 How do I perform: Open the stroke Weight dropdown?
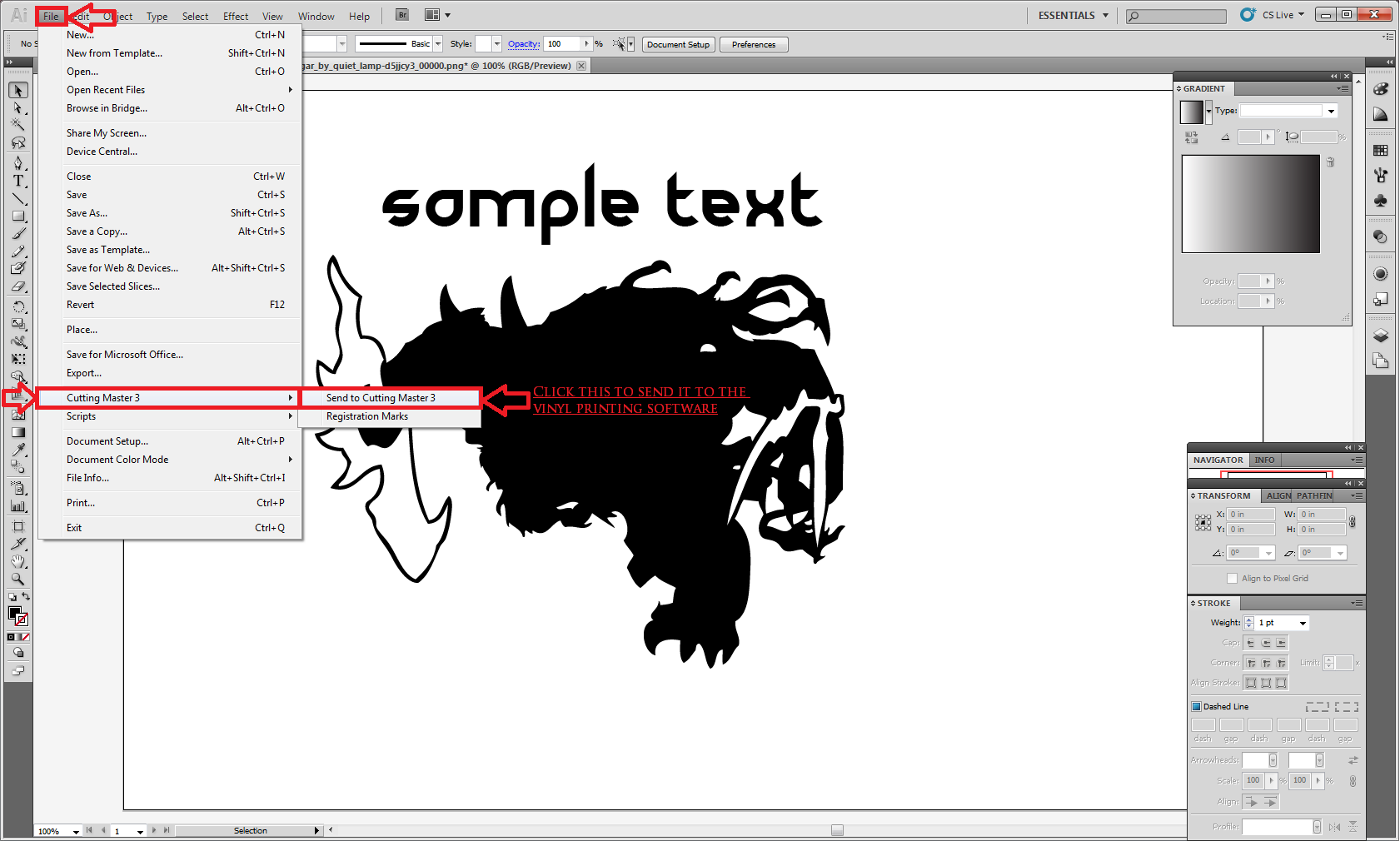[1303, 623]
